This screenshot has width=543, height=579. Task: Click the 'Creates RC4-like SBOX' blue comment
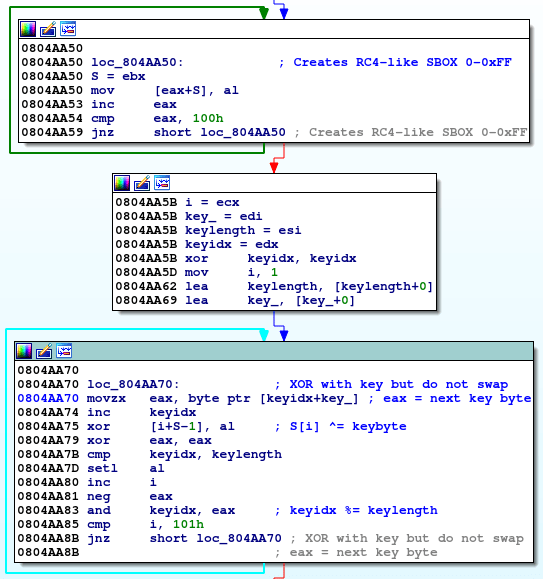[395, 62]
